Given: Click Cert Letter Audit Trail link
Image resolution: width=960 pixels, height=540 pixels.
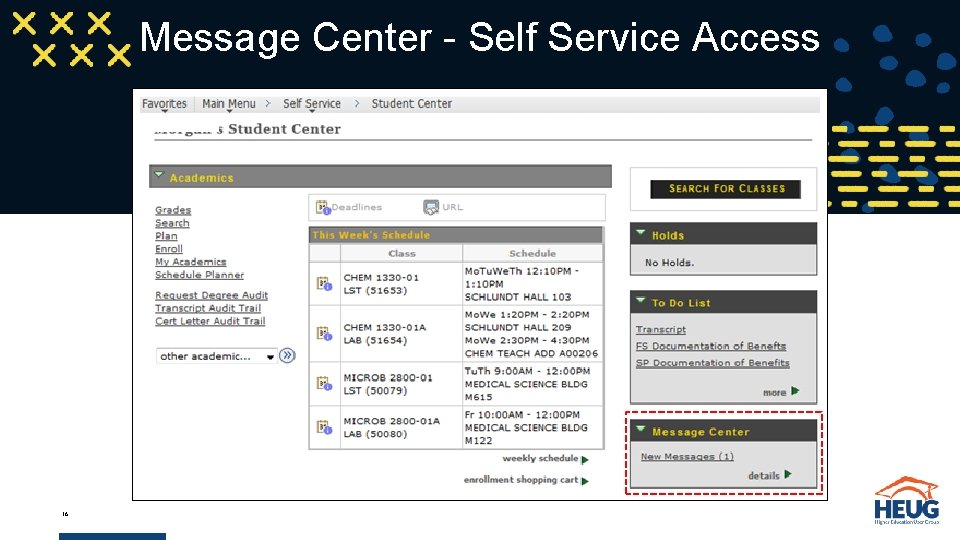Looking at the screenshot, I should point(210,321).
